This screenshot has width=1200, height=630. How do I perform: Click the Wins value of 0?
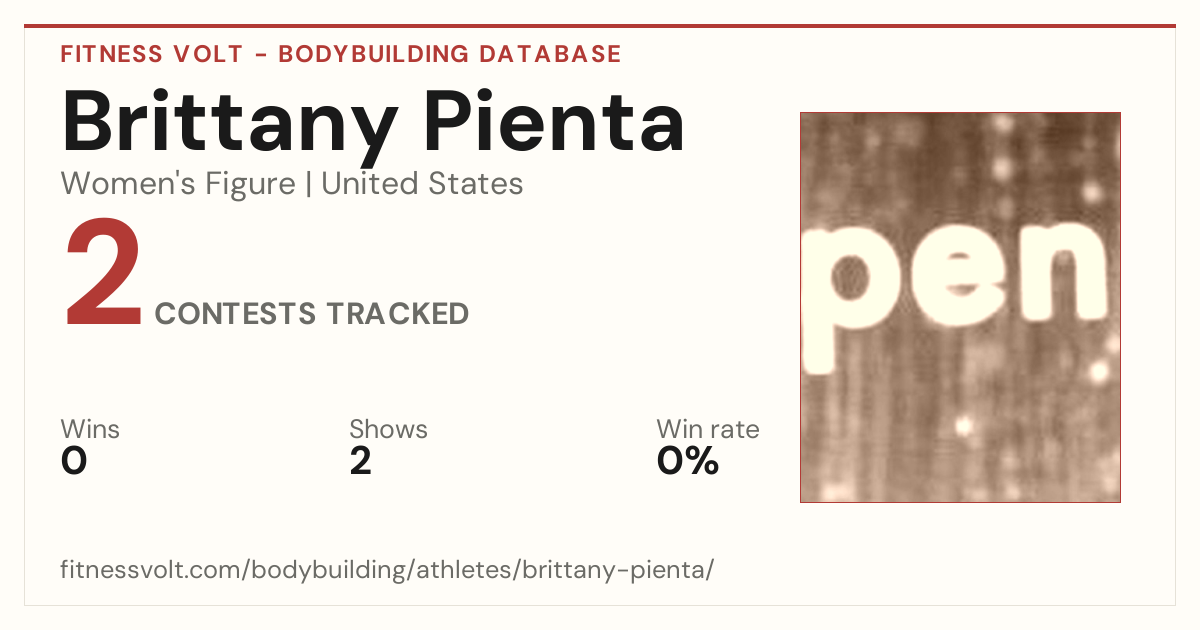(x=74, y=461)
